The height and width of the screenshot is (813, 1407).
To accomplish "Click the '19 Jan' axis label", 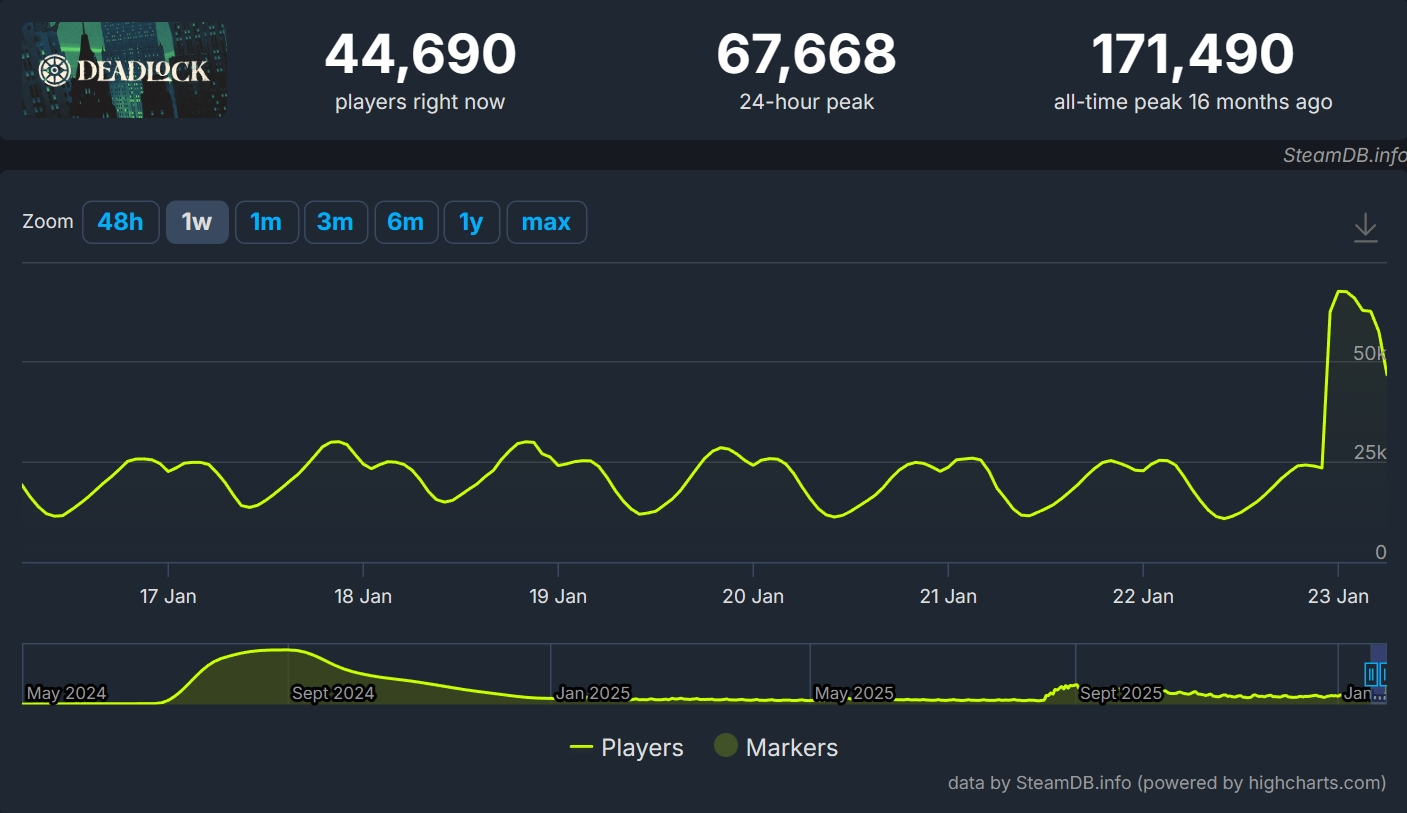I will tap(558, 597).
